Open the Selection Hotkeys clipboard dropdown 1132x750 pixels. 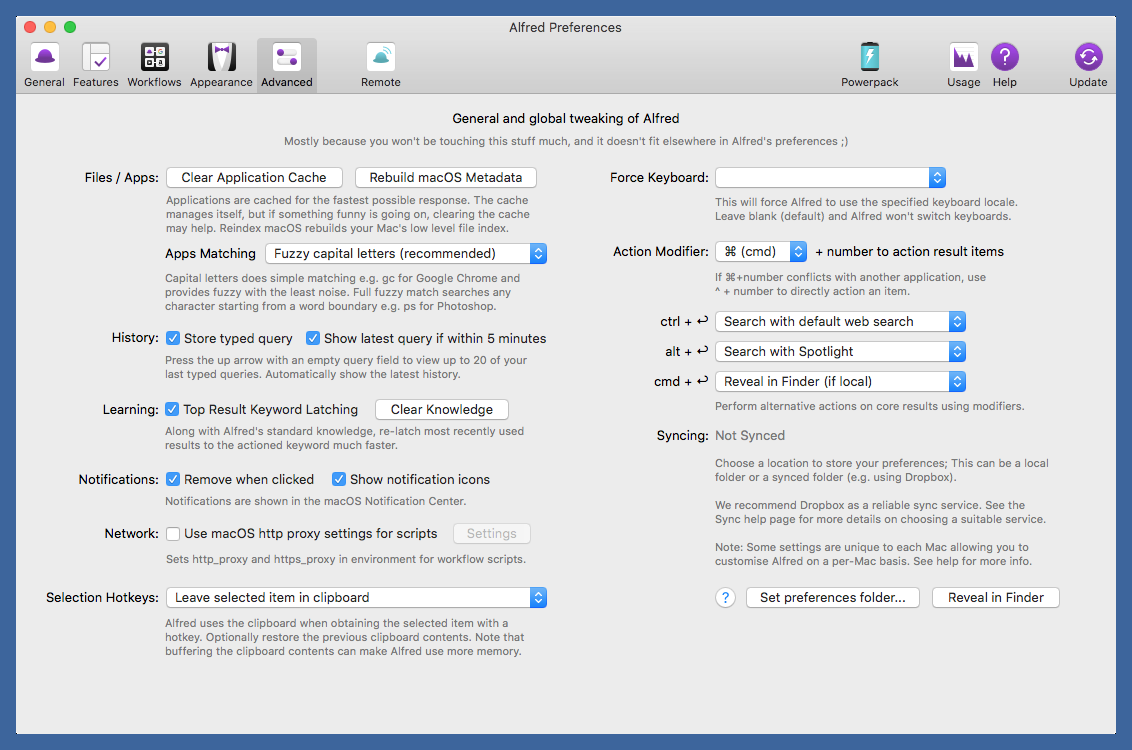point(357,598)
